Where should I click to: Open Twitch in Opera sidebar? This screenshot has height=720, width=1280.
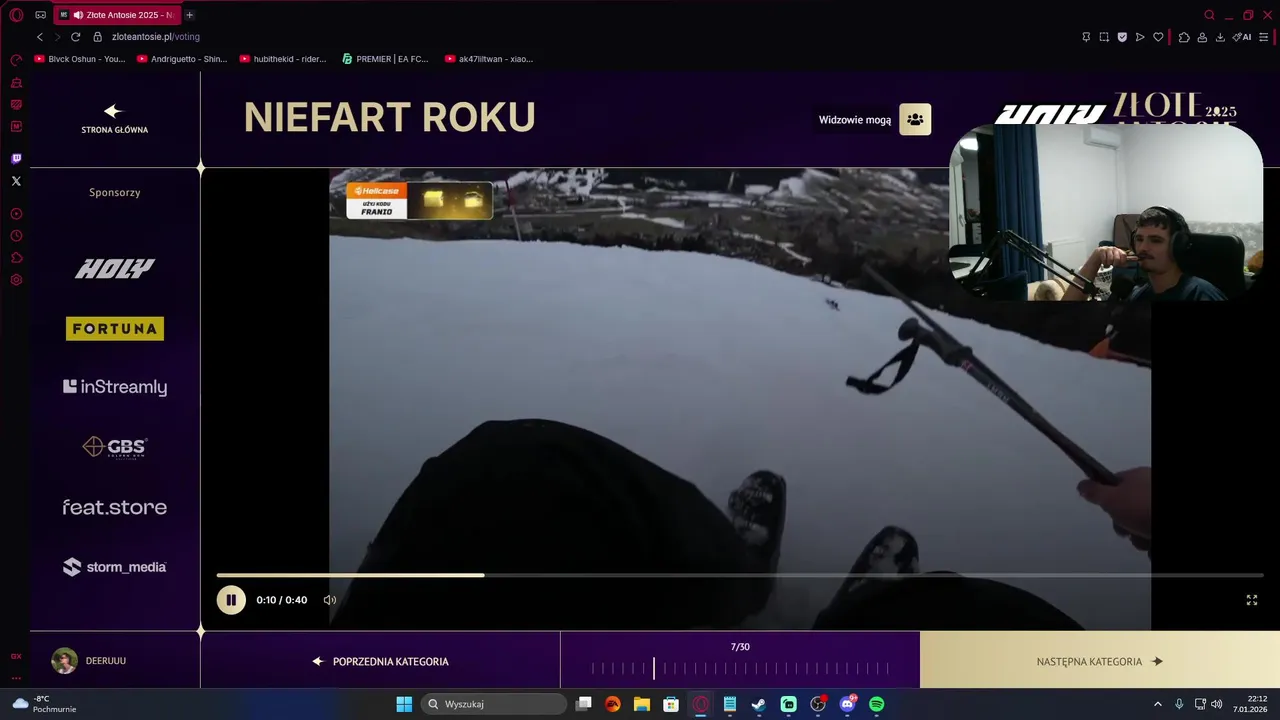pos(16,159)
